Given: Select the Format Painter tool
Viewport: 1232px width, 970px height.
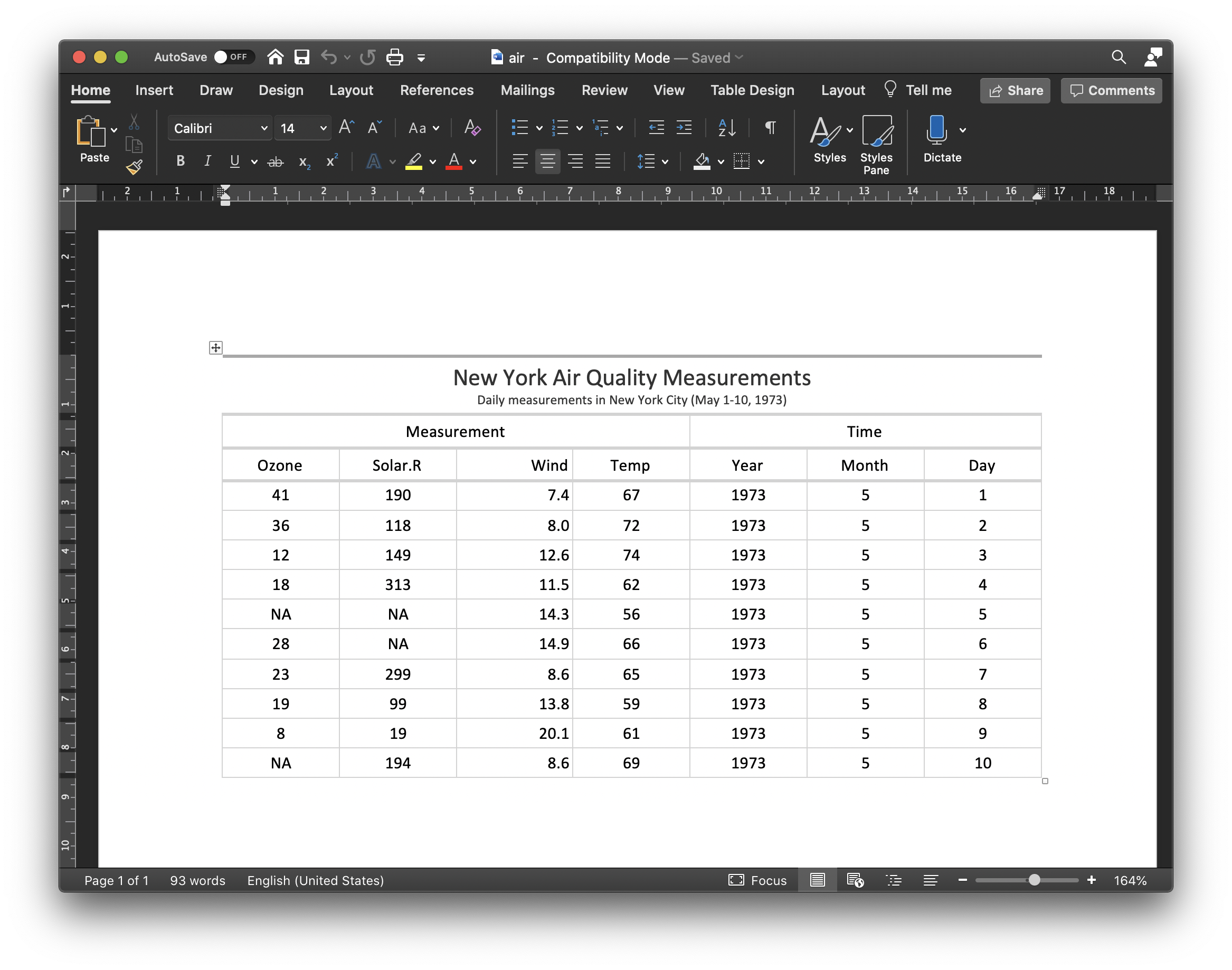Looking at the screenshot, I should (x=134, y=166).
